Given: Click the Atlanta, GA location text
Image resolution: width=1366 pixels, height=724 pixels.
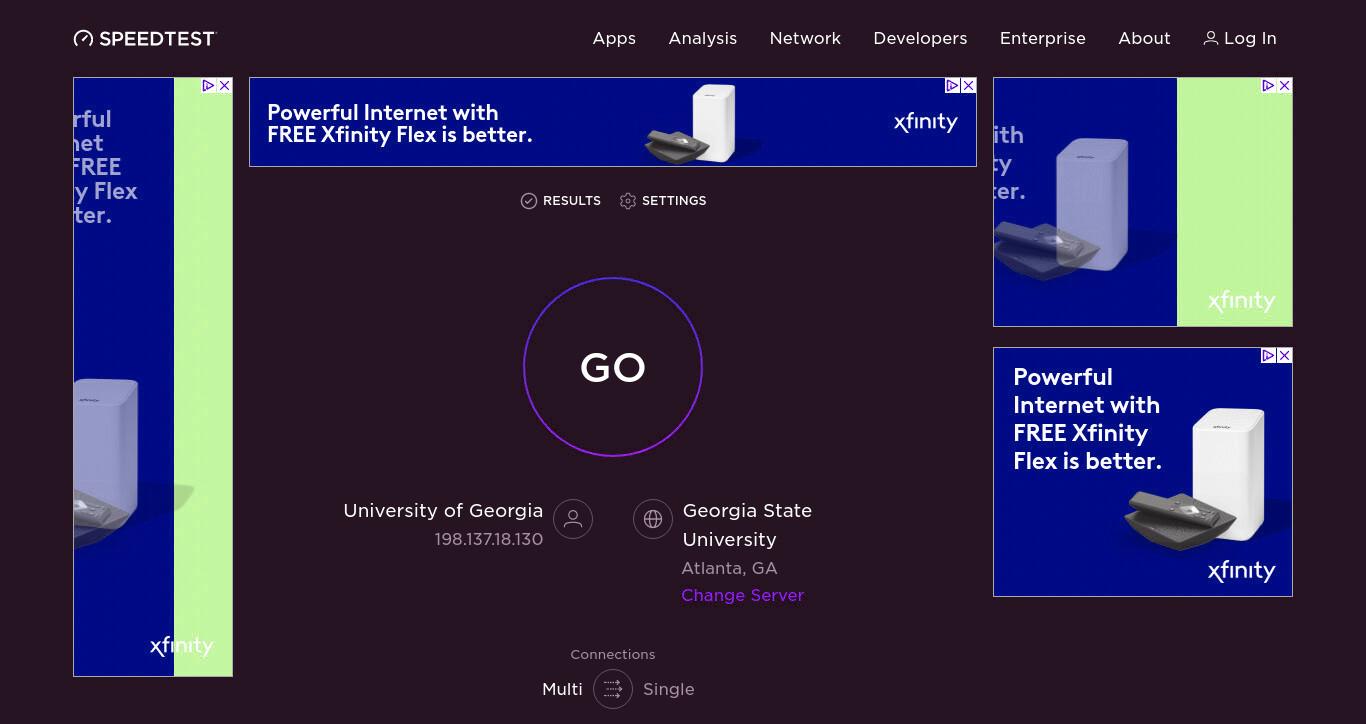Looking at the screenshot, I should pyautogui.click(x=729, y=568).
